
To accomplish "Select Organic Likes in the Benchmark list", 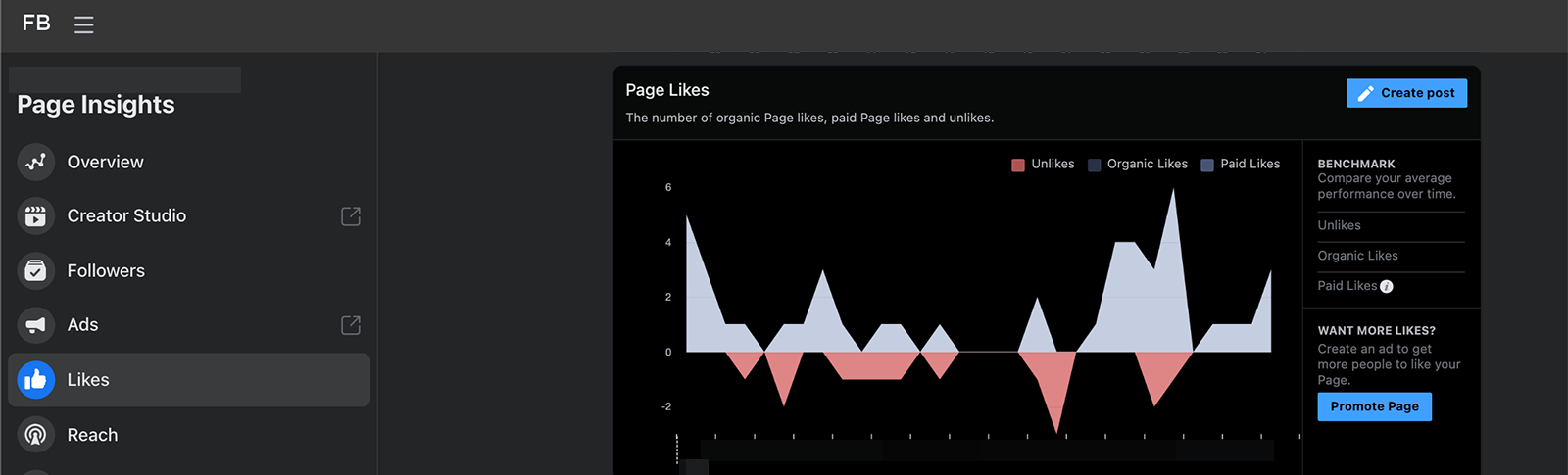I will point(1357,256).
